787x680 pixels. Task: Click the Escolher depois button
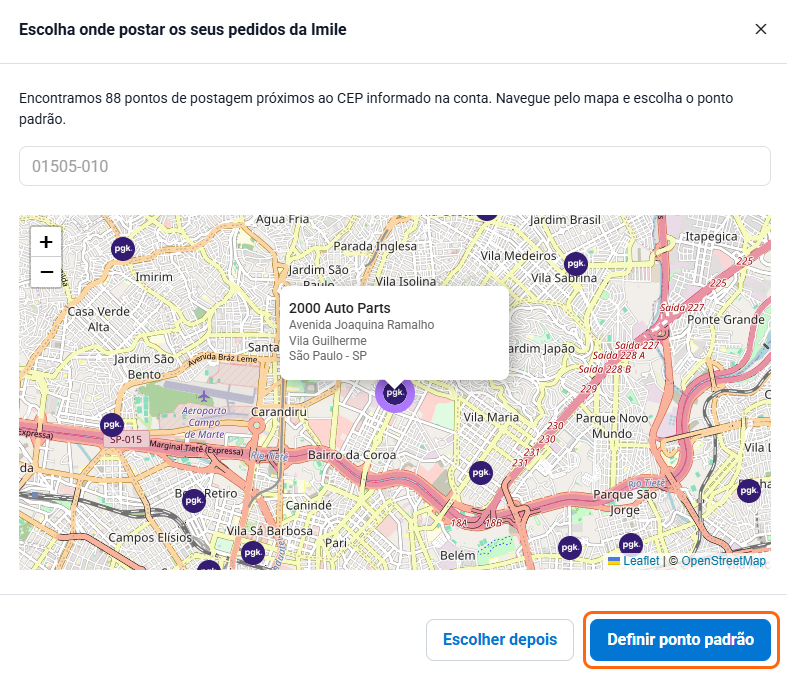point(500,640)
